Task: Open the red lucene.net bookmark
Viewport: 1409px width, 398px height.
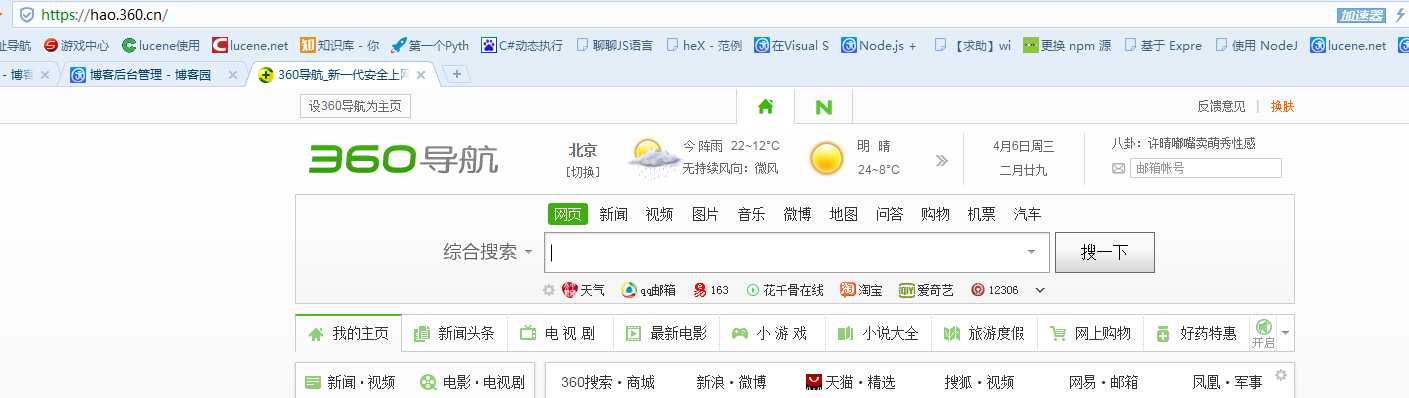Action: (x=250, y=45)
